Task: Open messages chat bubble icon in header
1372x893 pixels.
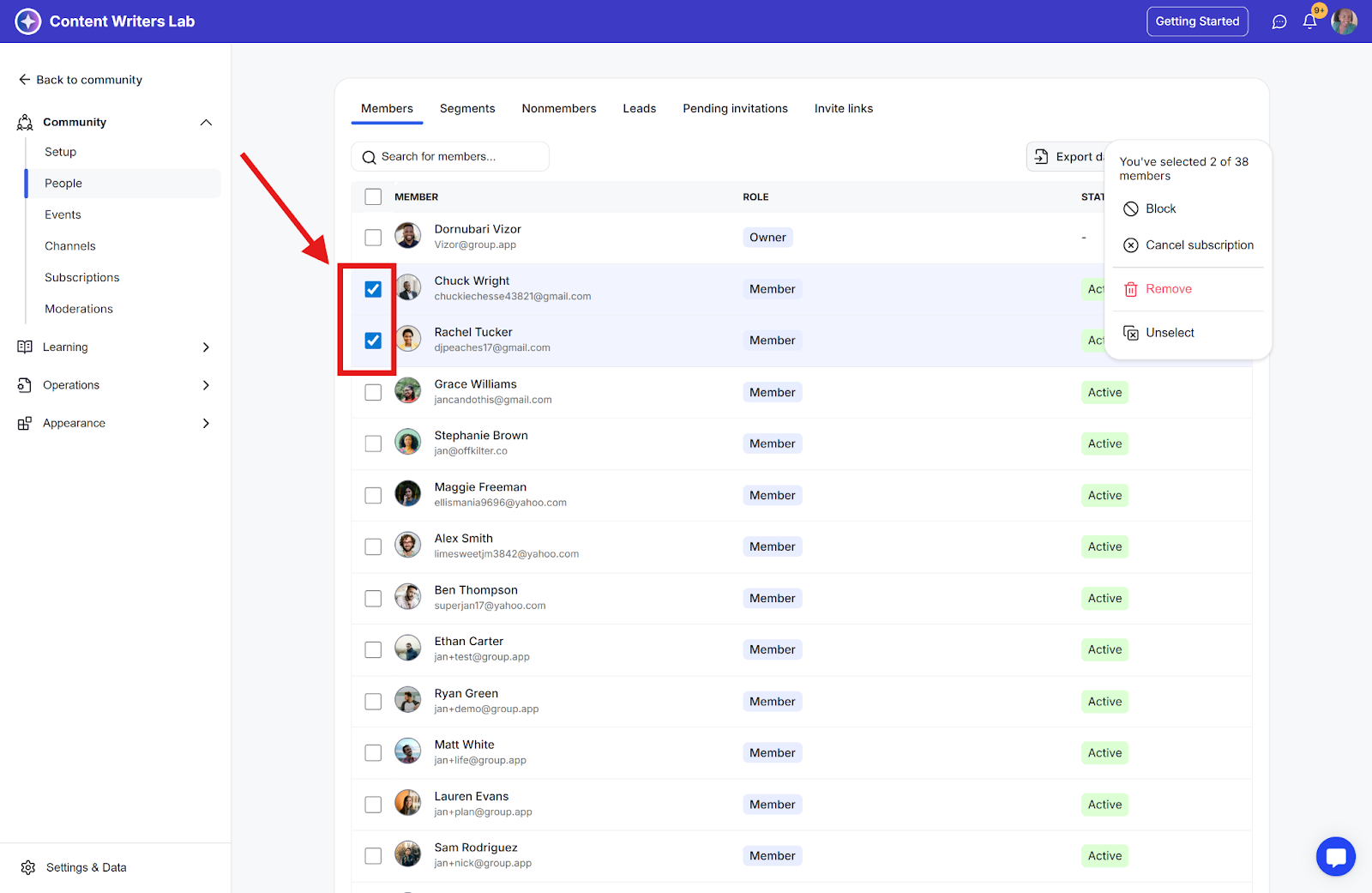Action: click(1279, 21)
